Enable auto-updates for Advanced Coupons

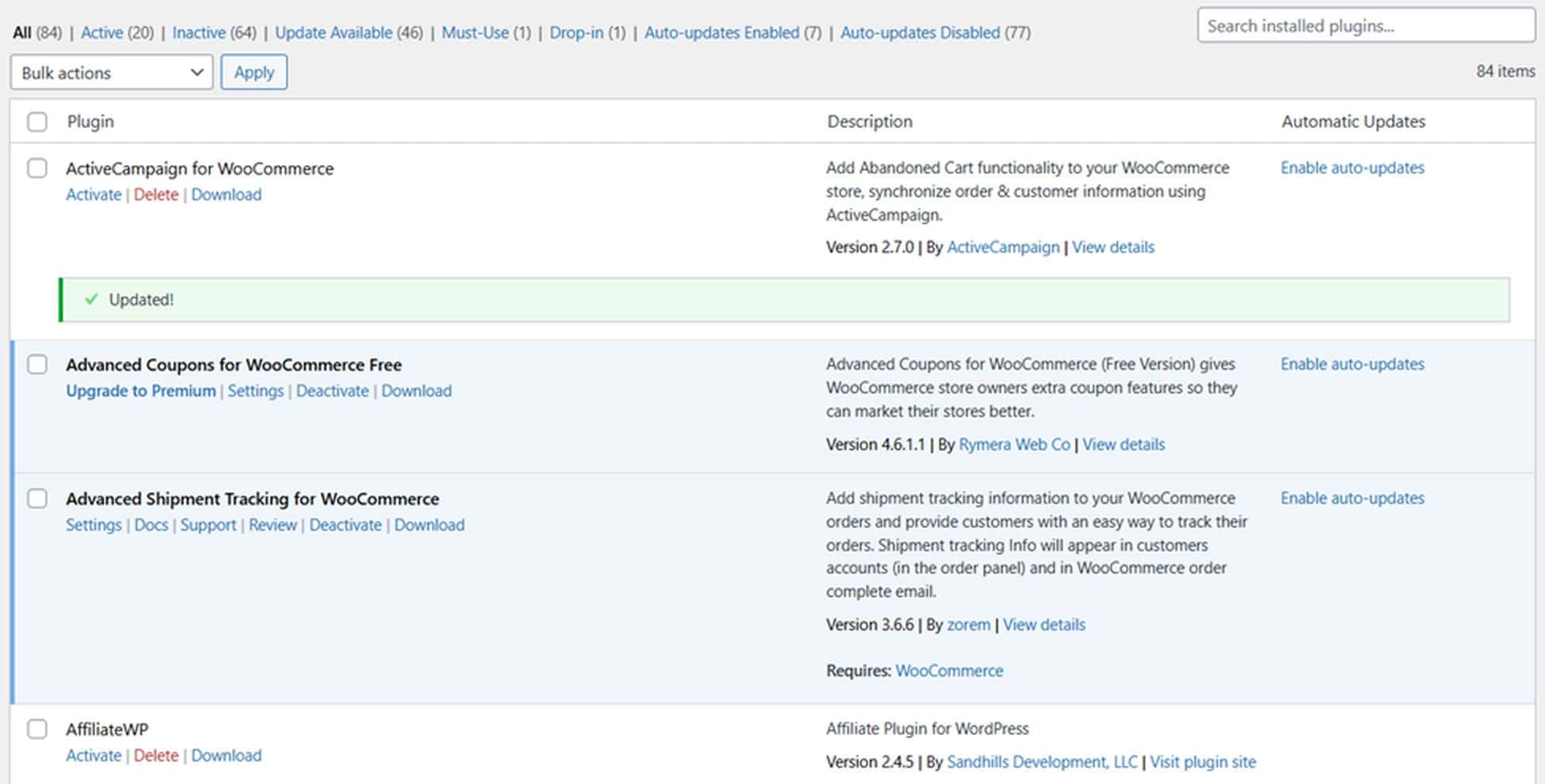[x=1351, y=363]
